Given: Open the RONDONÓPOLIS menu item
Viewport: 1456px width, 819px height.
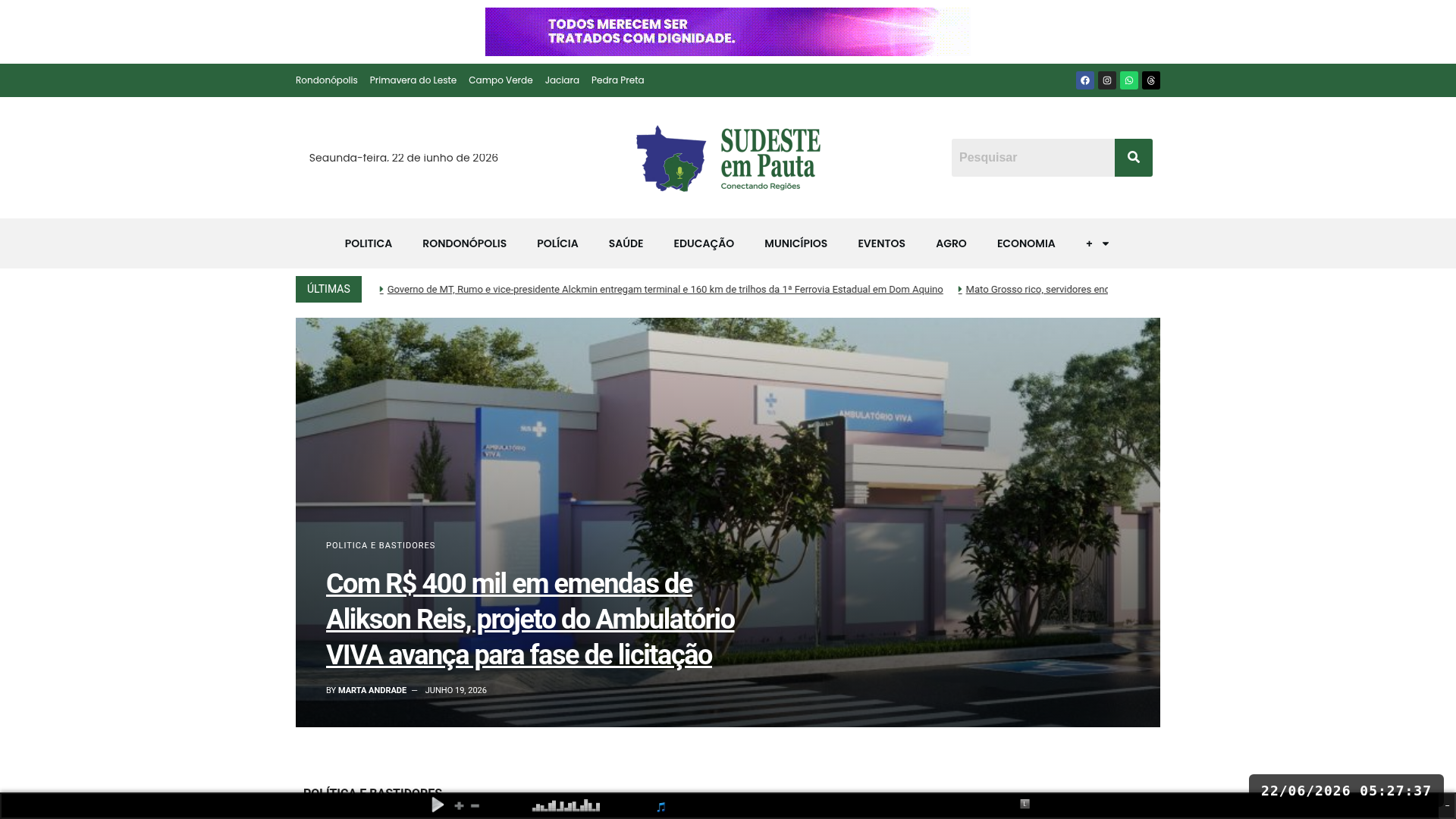Looking at the screenshot, I should 464,243.
